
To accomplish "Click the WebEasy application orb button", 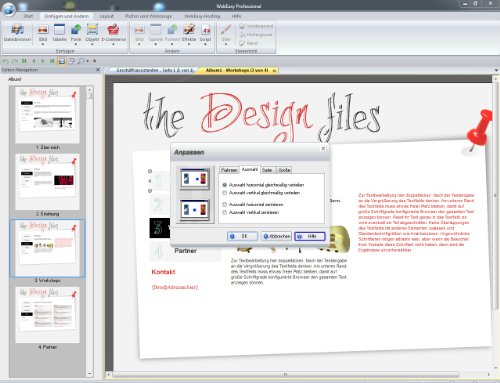I will point(9,9).
